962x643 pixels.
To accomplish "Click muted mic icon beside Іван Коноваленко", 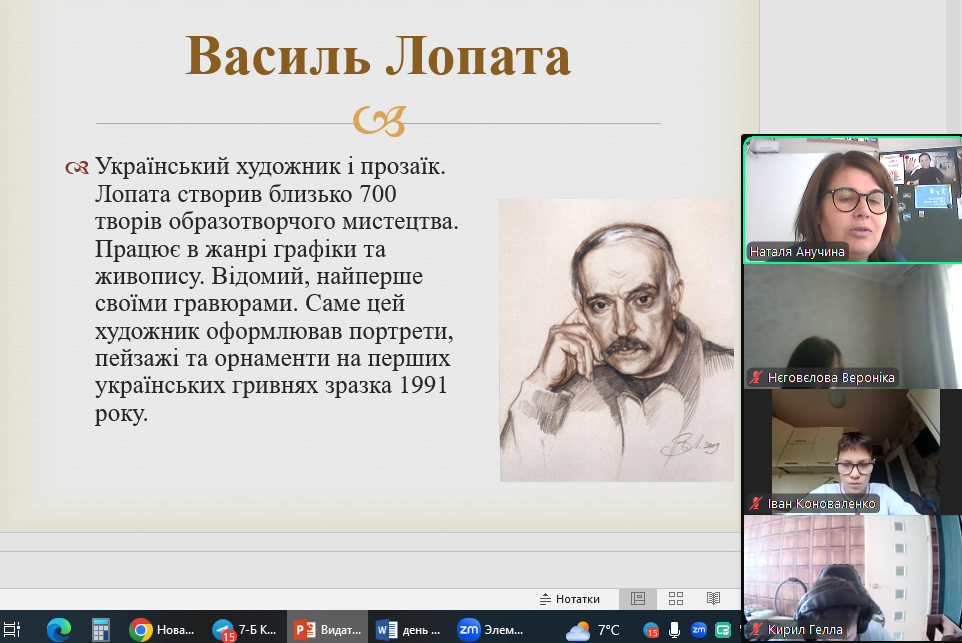I will 756,504.
